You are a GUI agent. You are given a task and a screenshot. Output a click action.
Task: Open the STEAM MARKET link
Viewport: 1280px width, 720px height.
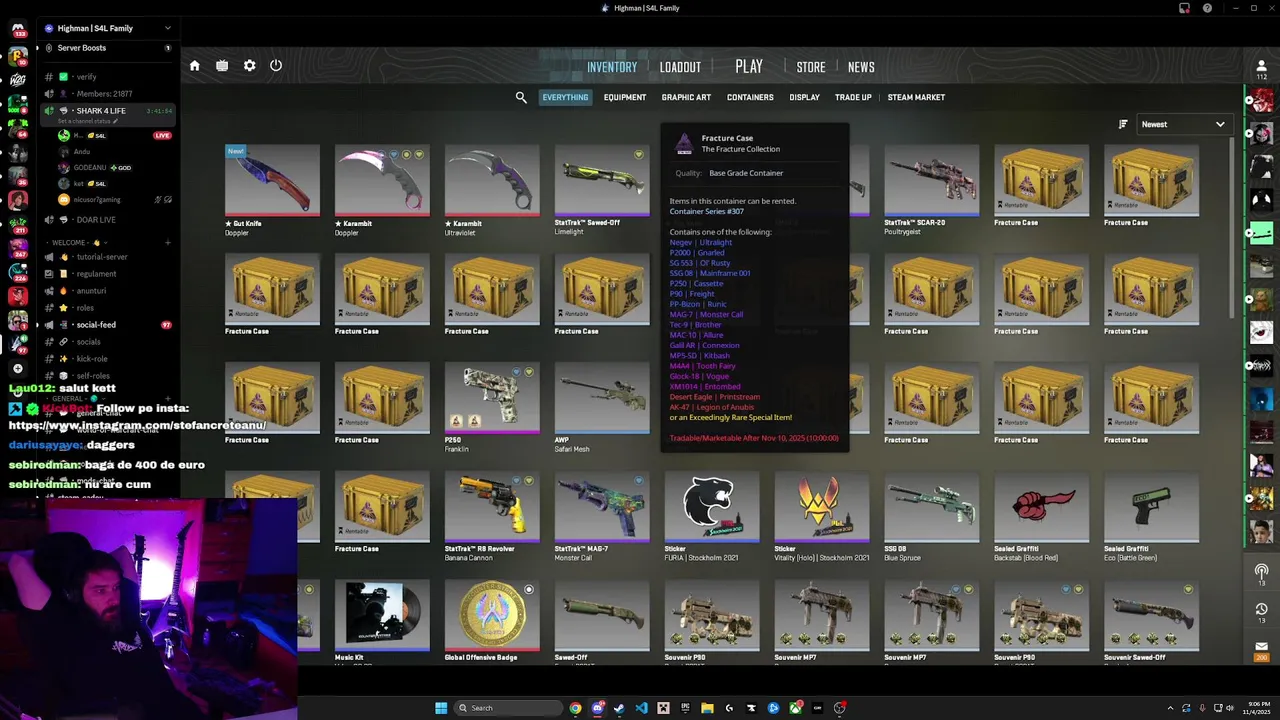(x=916, y=97)
